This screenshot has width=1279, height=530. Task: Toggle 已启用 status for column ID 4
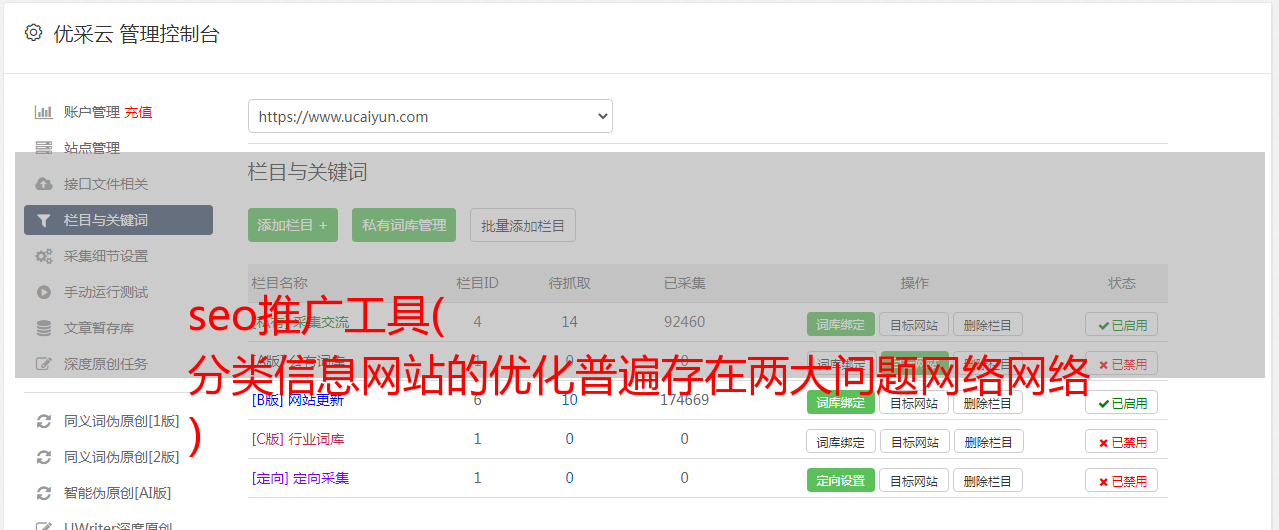[1121, 324]
